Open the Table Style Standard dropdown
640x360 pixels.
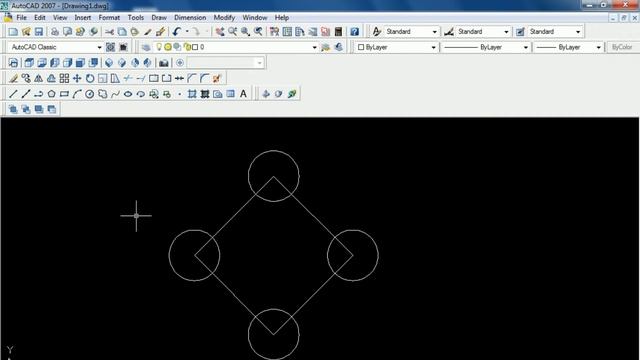pyautogui.click(x=578, y=32)
